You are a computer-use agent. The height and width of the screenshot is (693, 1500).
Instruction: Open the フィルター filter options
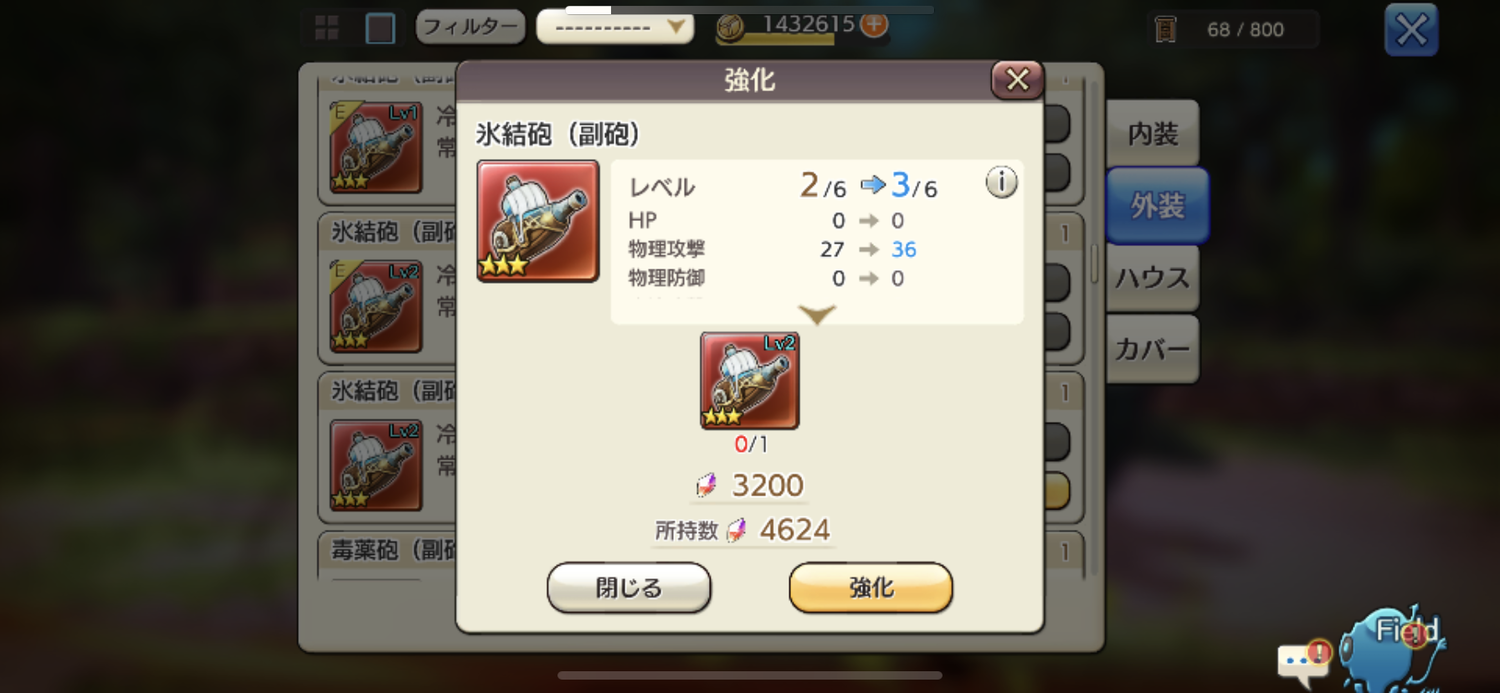click(471, 27)
